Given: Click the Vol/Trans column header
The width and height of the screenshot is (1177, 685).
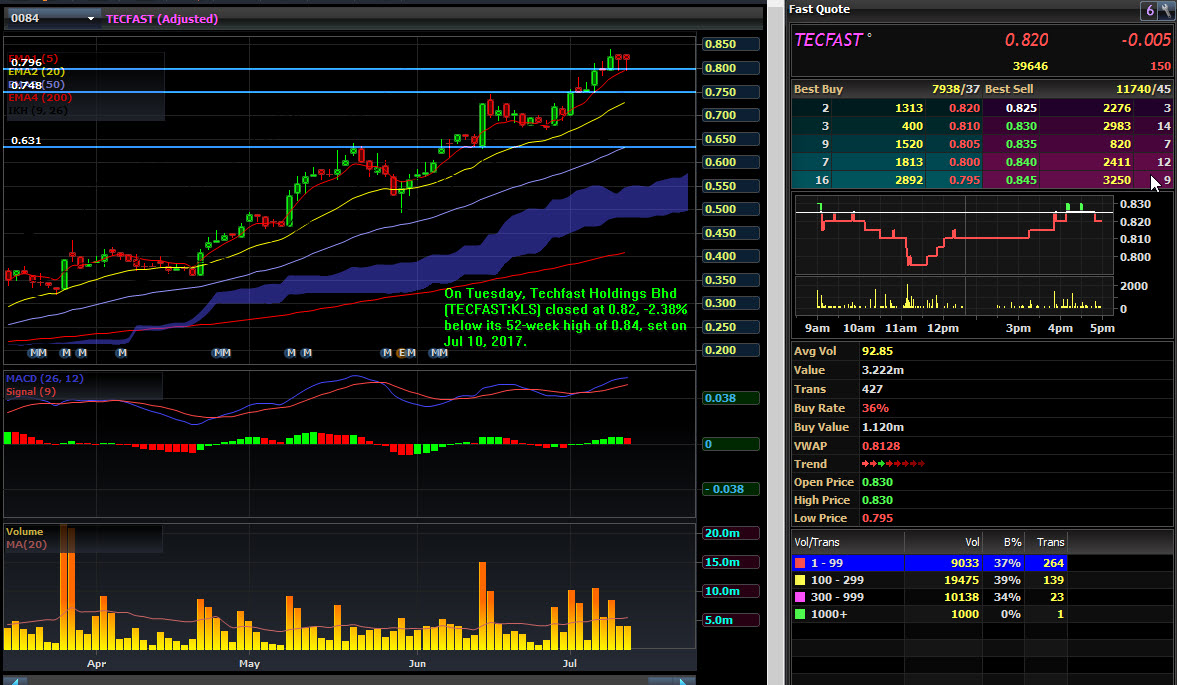Looking at the screenshot, I should pos(817,542).
